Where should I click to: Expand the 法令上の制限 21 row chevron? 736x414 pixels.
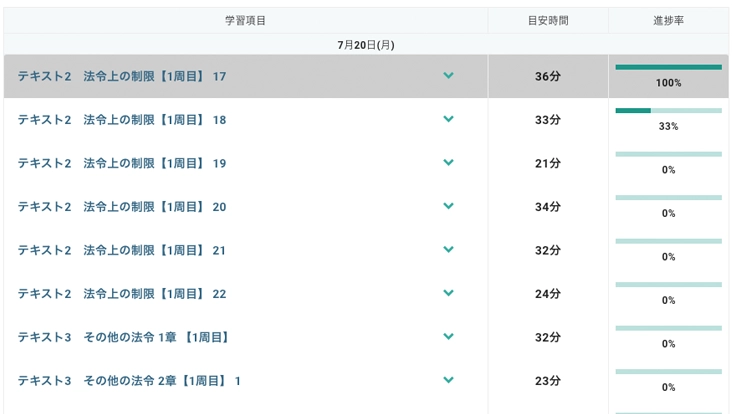448,250
